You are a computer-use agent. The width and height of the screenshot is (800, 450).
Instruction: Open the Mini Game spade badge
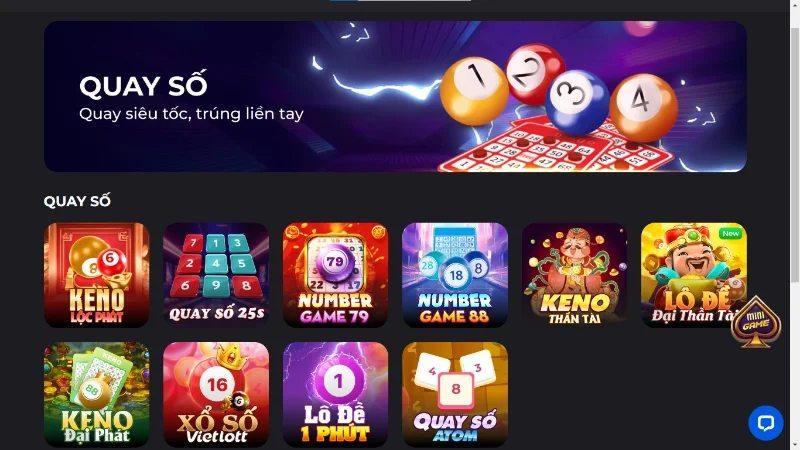pos(756,322)
